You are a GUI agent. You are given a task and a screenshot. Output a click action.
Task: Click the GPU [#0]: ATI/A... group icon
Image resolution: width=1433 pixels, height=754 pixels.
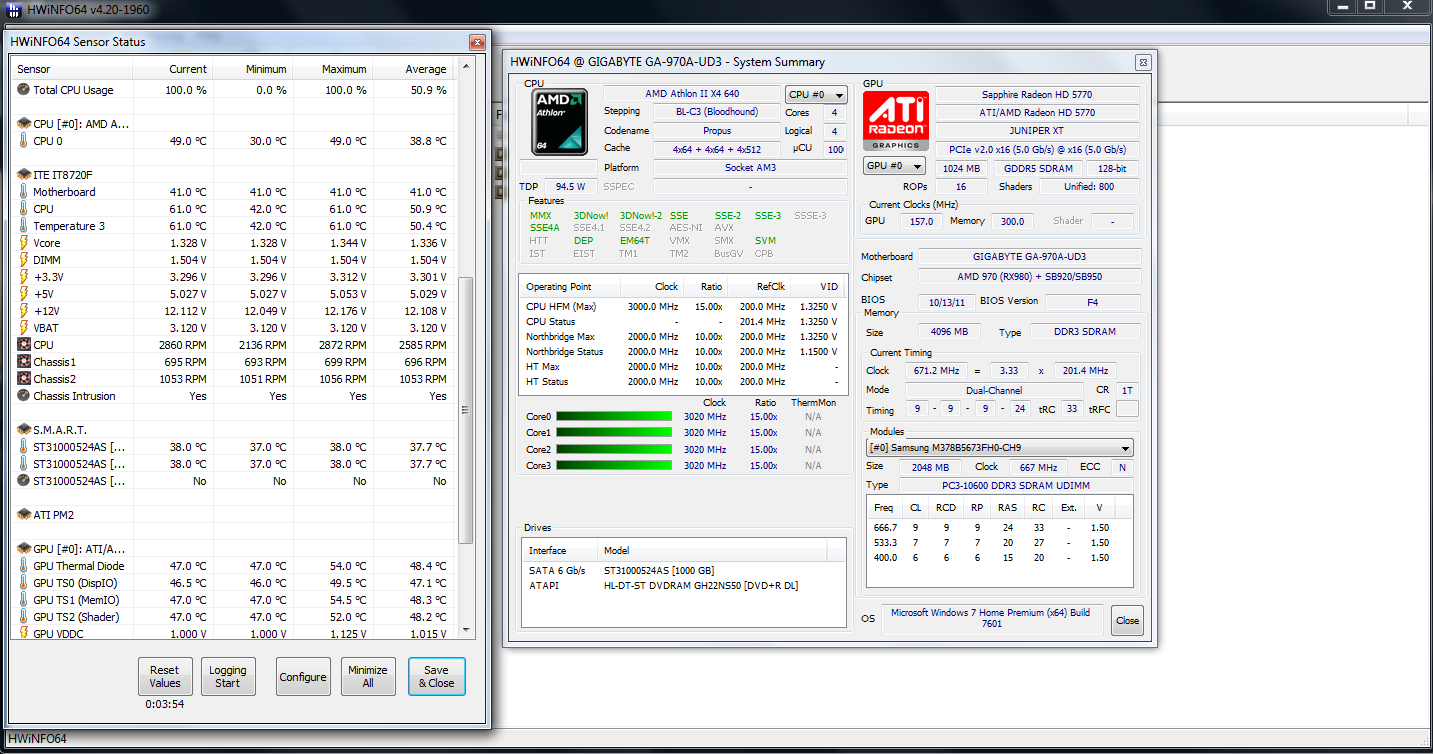click(24, 549)
